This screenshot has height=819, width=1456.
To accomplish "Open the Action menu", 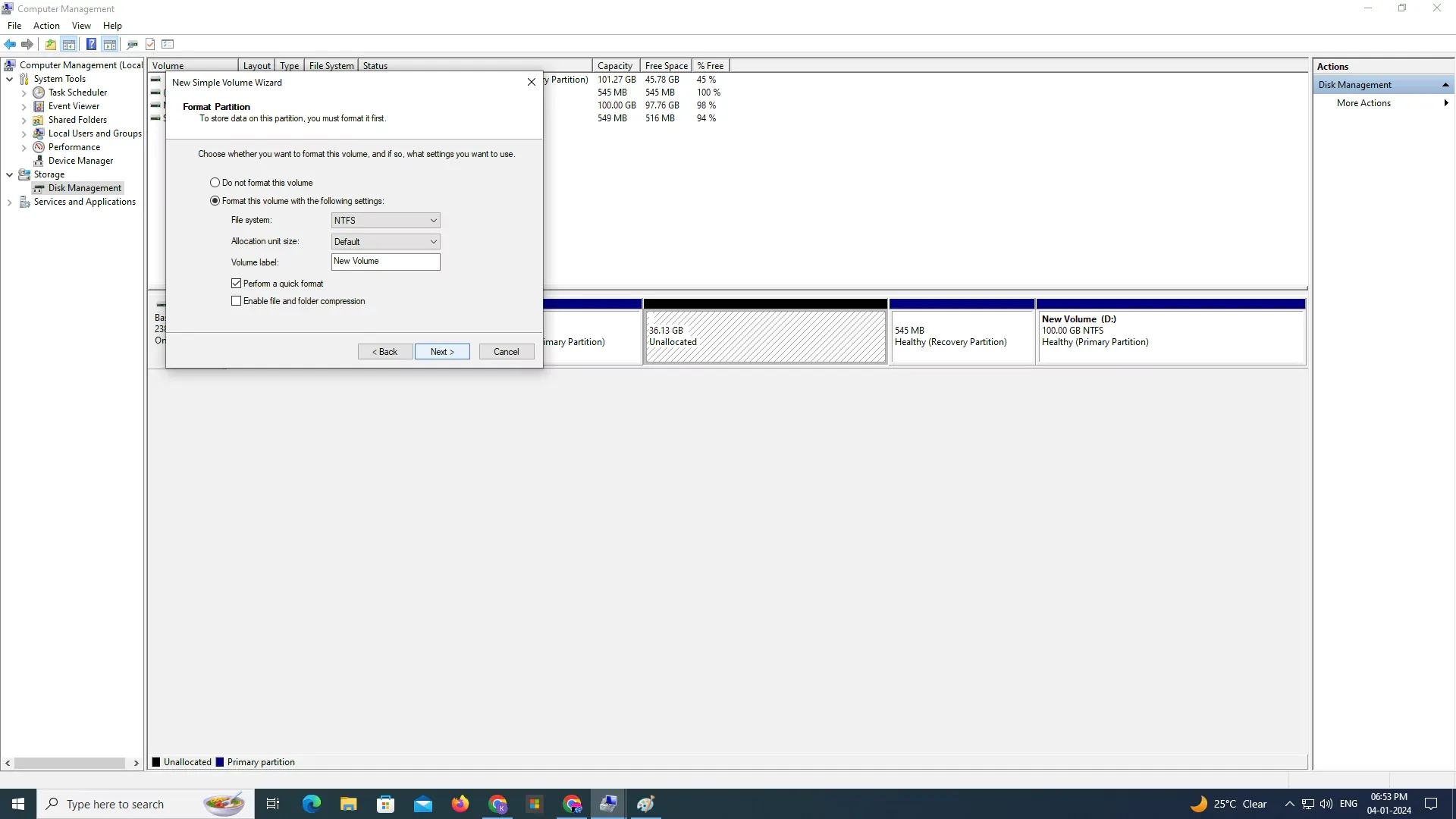I will coord(46,25).
